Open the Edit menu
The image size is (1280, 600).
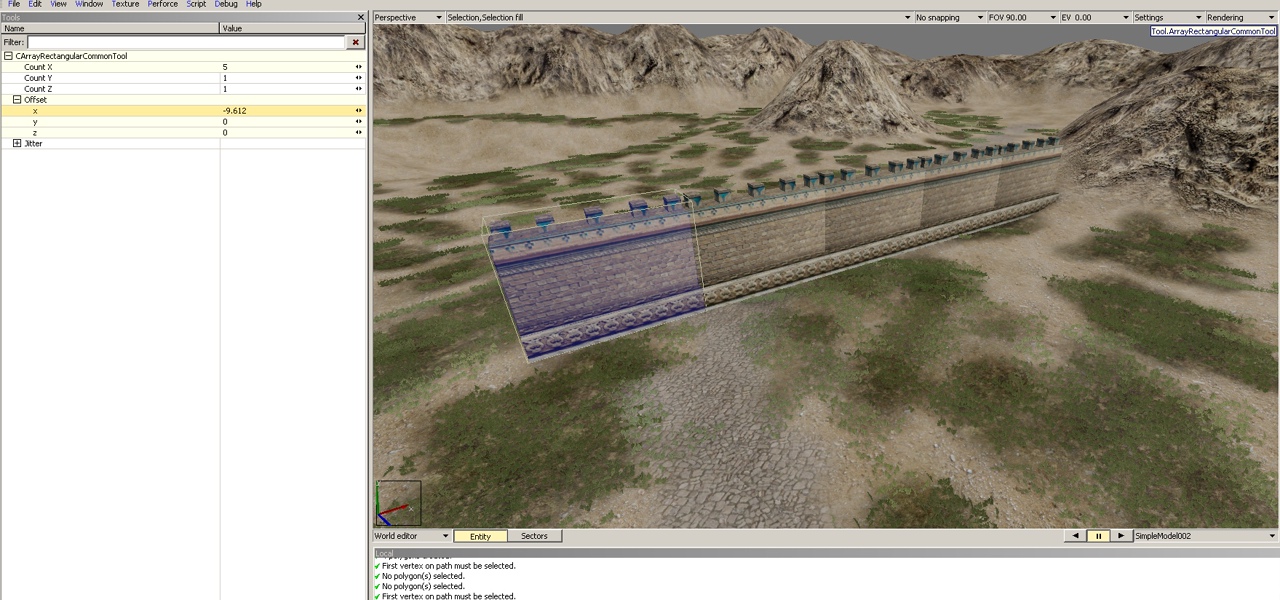35,4
